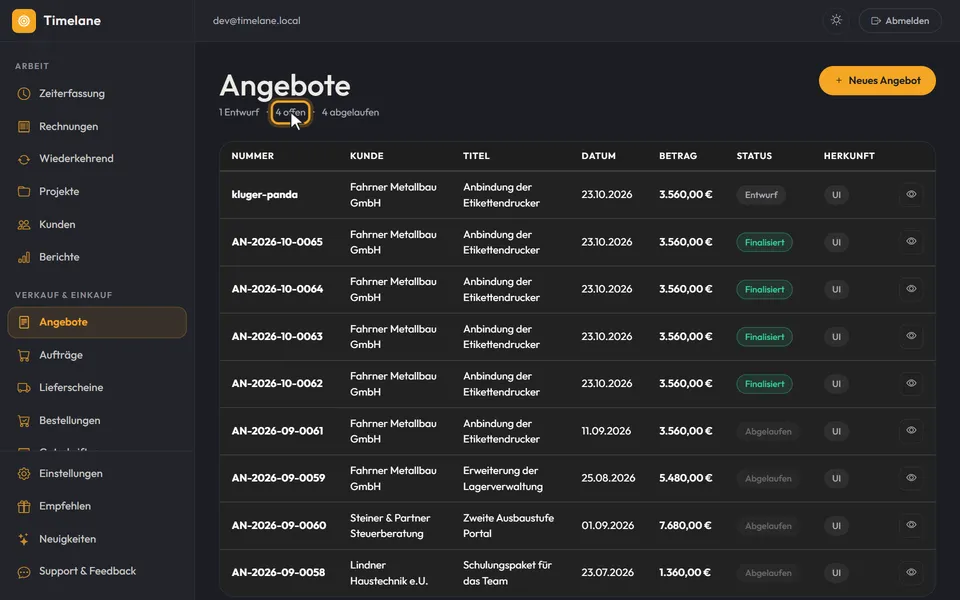View offer kluger-panda via eye icon

click(x=911, y=195)
